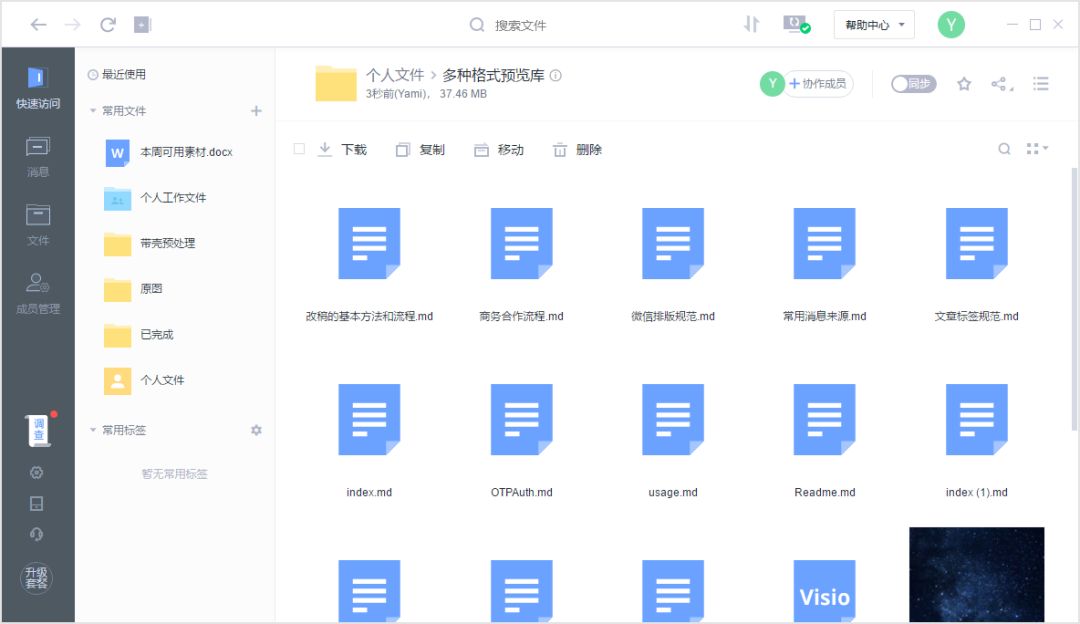This screenshot has width=1080, height=624.
Task: Tick the select-all checkbox
Action: tap(299, 149)
